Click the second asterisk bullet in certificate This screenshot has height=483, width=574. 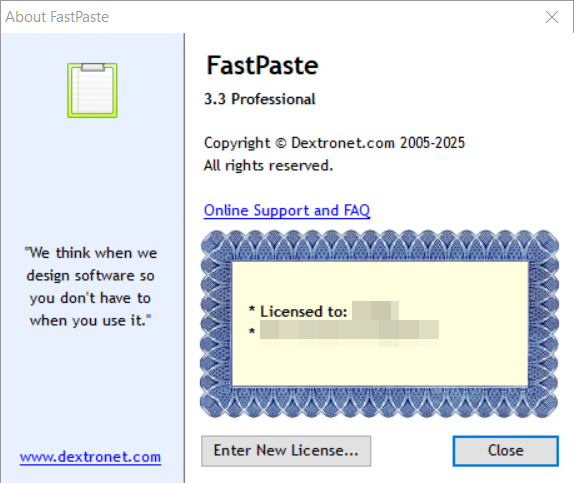click(252, 332)
